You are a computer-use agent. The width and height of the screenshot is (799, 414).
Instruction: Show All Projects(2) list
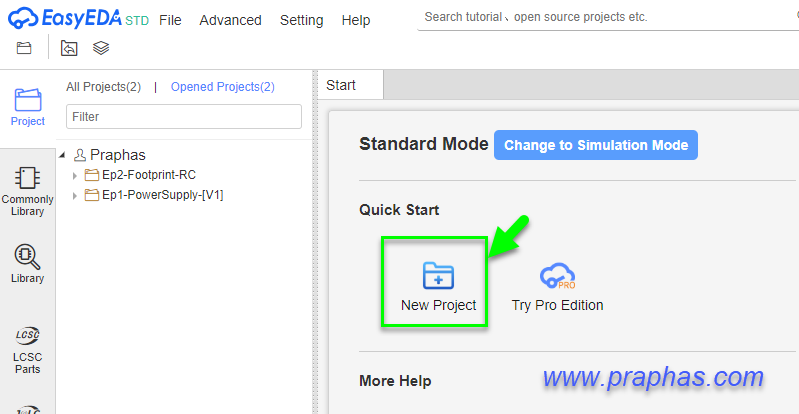click(x=103, y=87)
